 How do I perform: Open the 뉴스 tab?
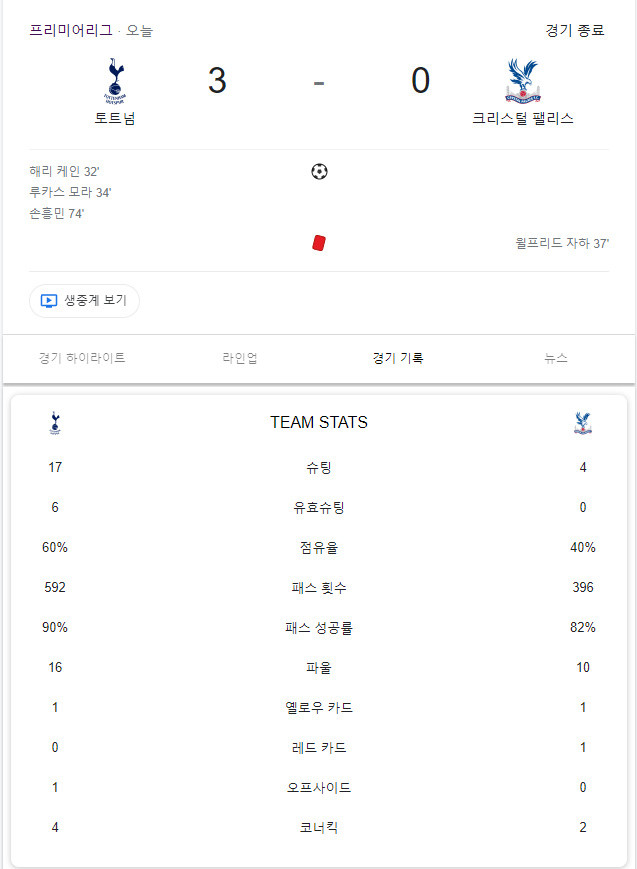(x=556, y=358)
